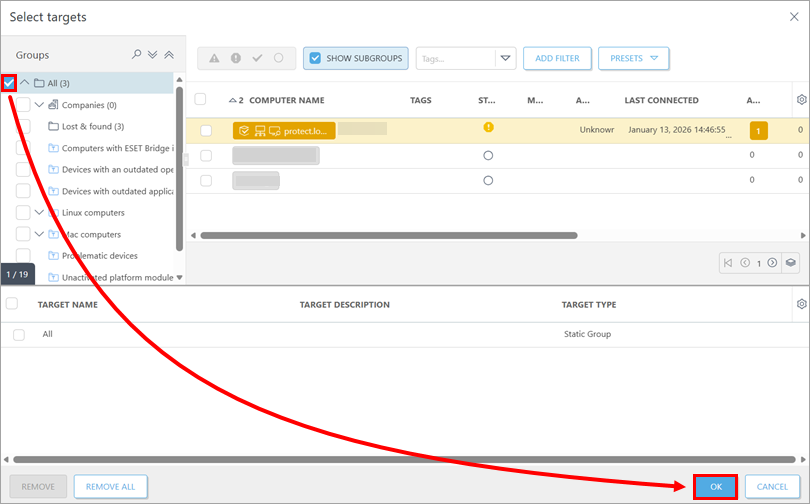Open the Tags dropdown arrow

506,59
